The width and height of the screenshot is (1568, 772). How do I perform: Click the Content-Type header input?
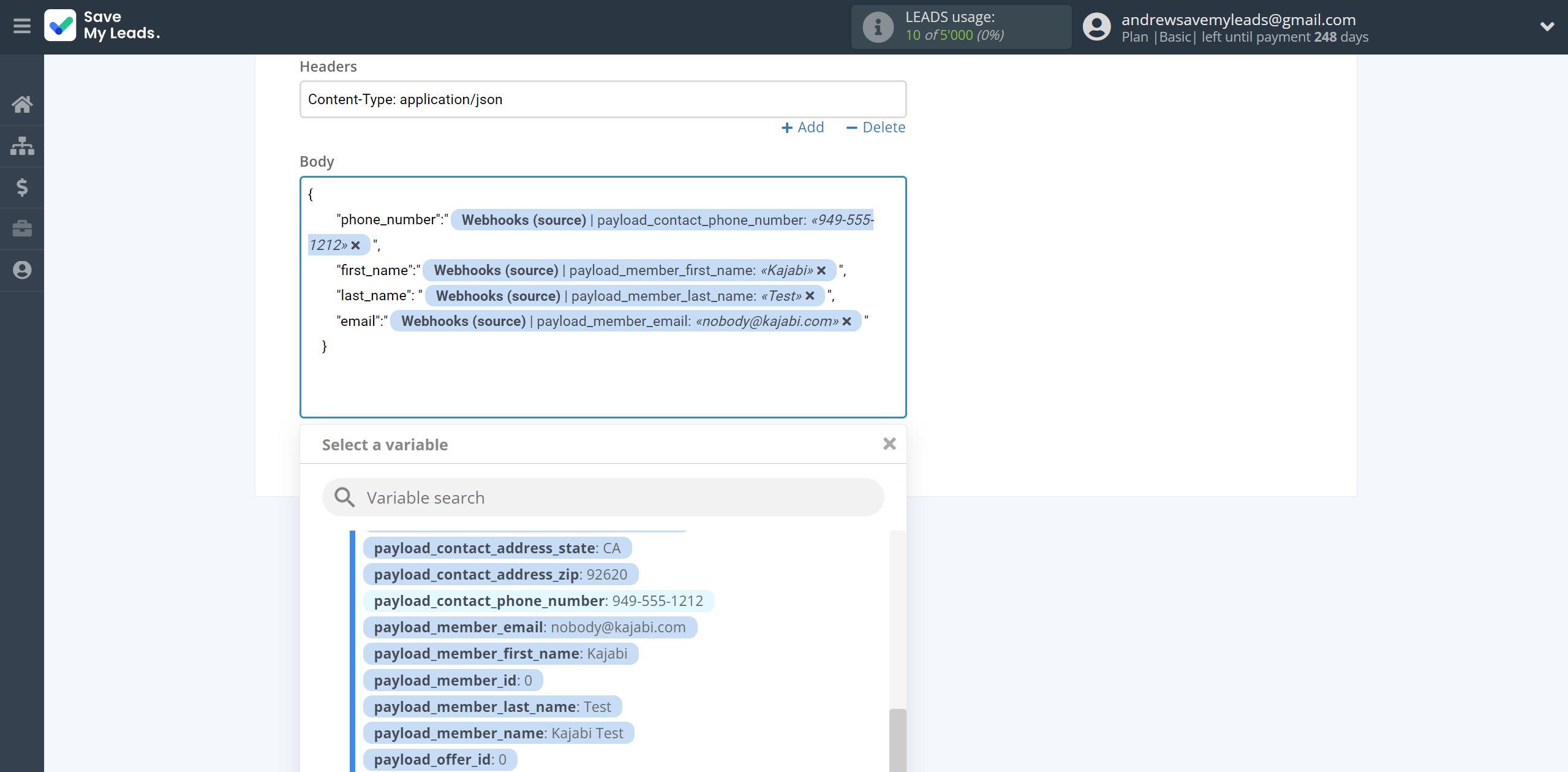(603, 99)
